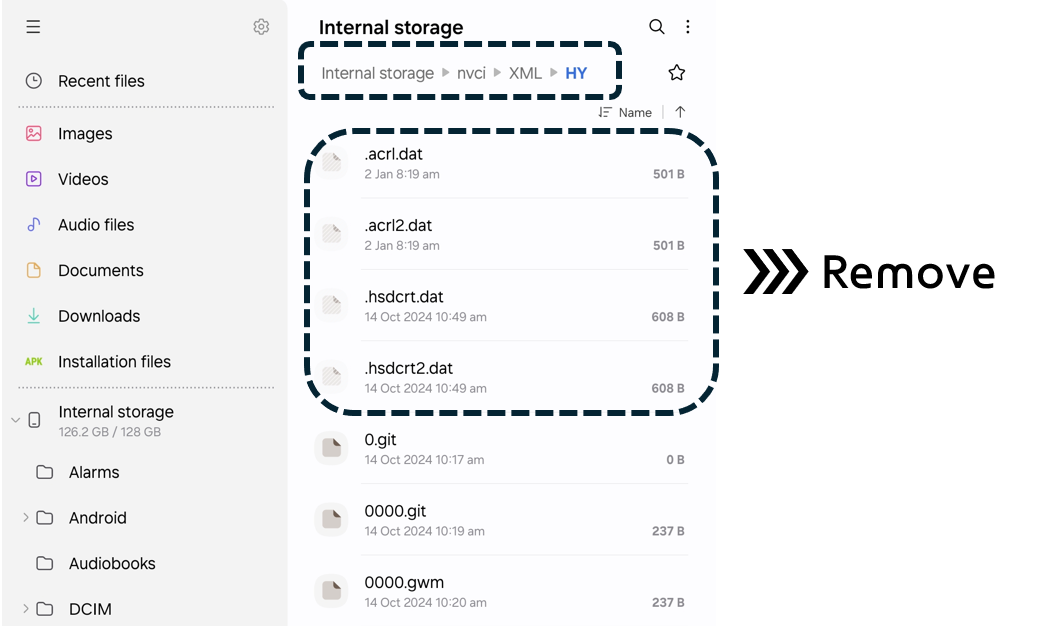
Task: Click the Audio files note icon
Action: pos(34,225)
